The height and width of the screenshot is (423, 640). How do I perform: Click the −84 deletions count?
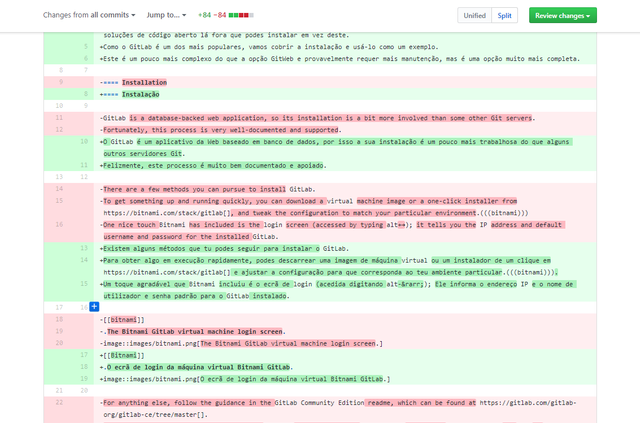220,15
